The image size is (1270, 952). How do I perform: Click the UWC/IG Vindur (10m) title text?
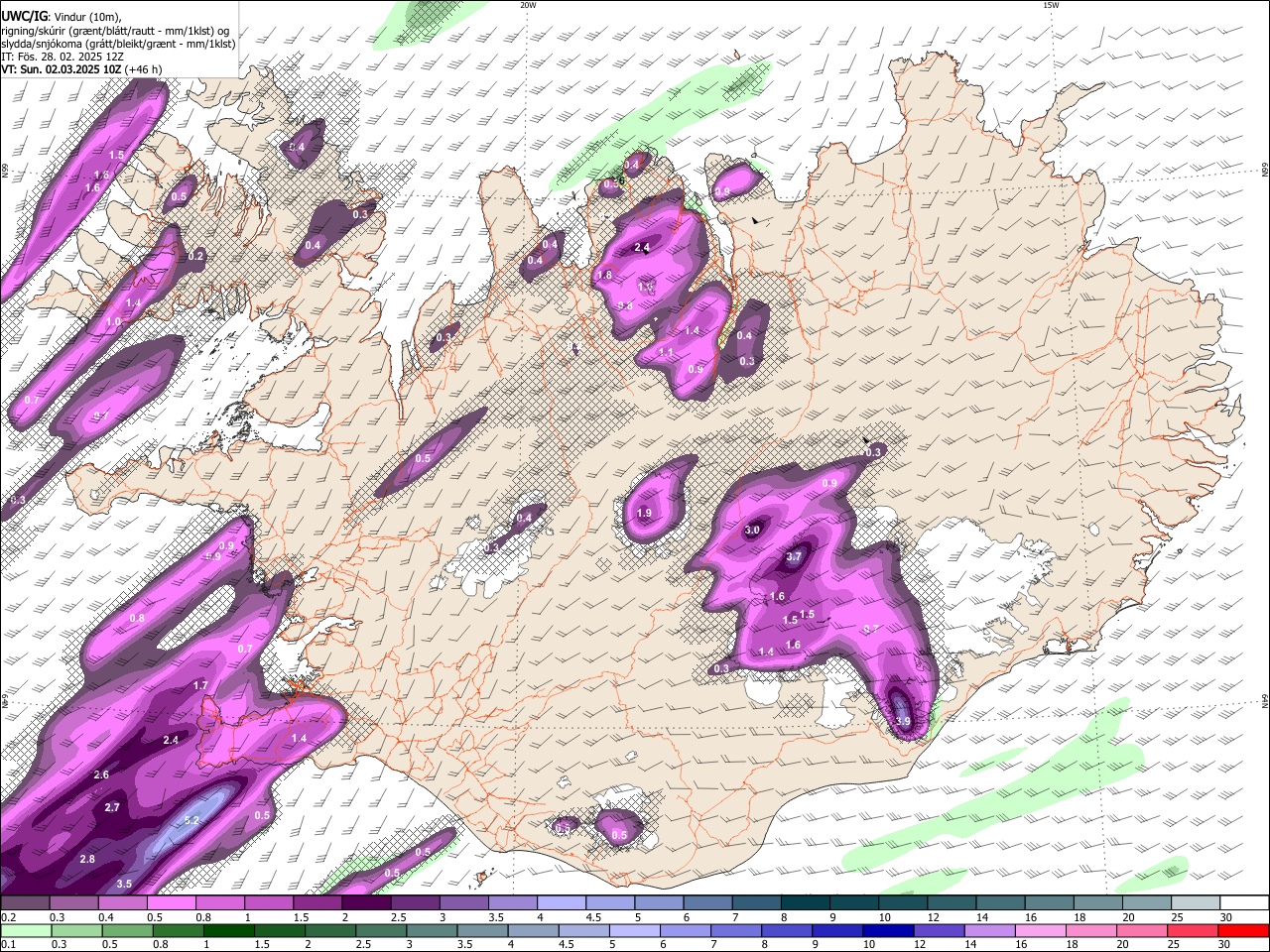coord(61,15)
